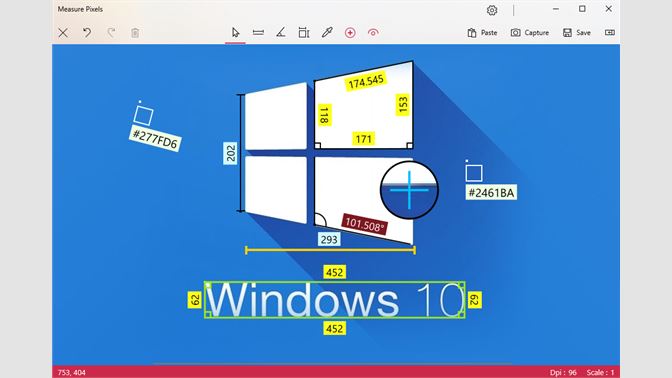Select the pointer cursor tool

point(235,33)
